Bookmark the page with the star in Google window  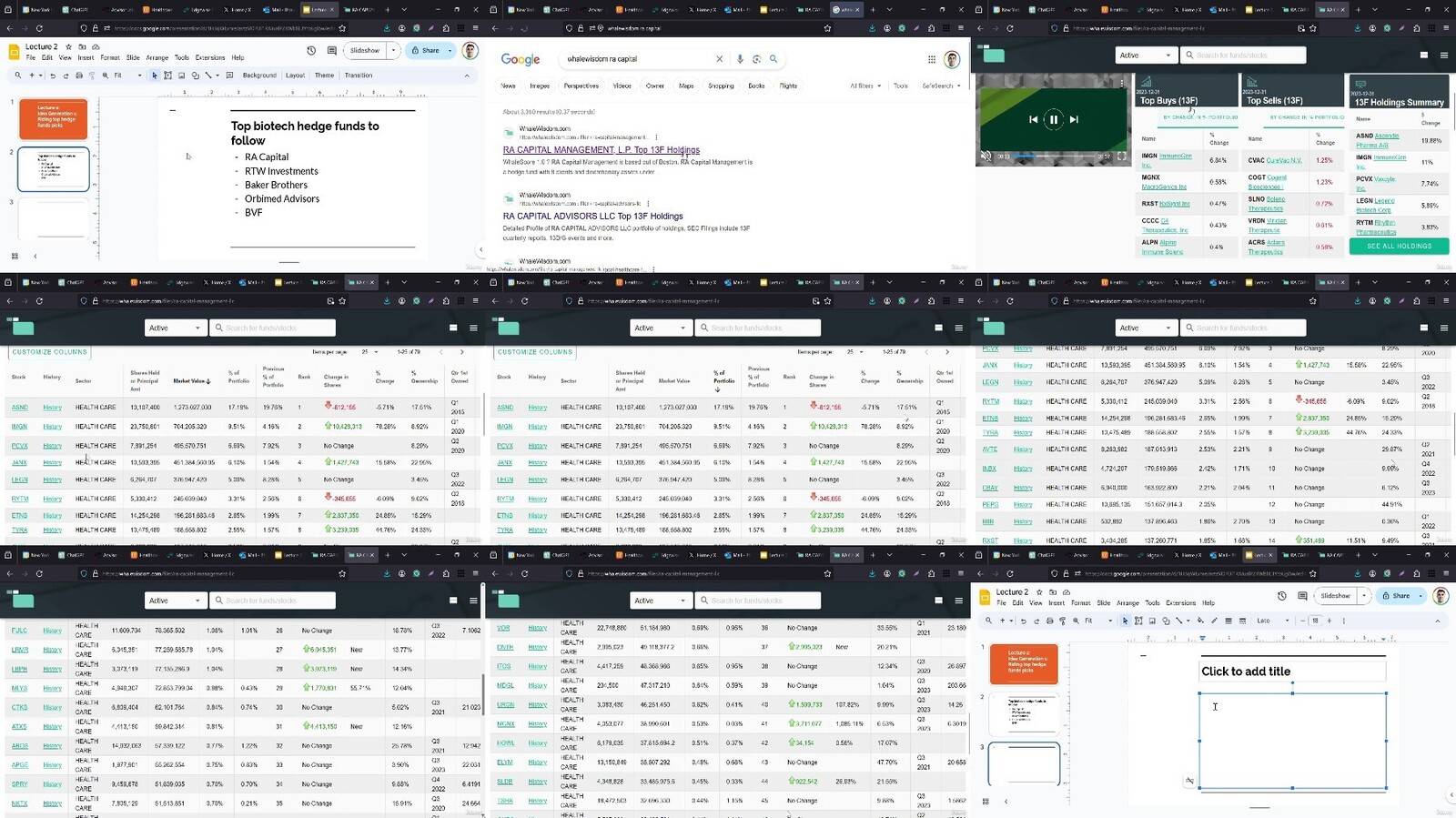827,28
